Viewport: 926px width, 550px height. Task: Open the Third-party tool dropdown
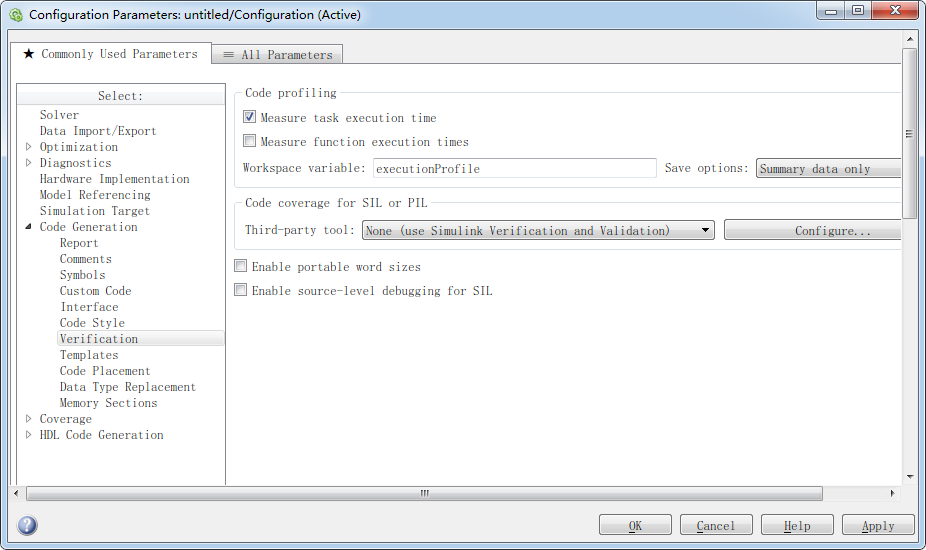(538, 231)
